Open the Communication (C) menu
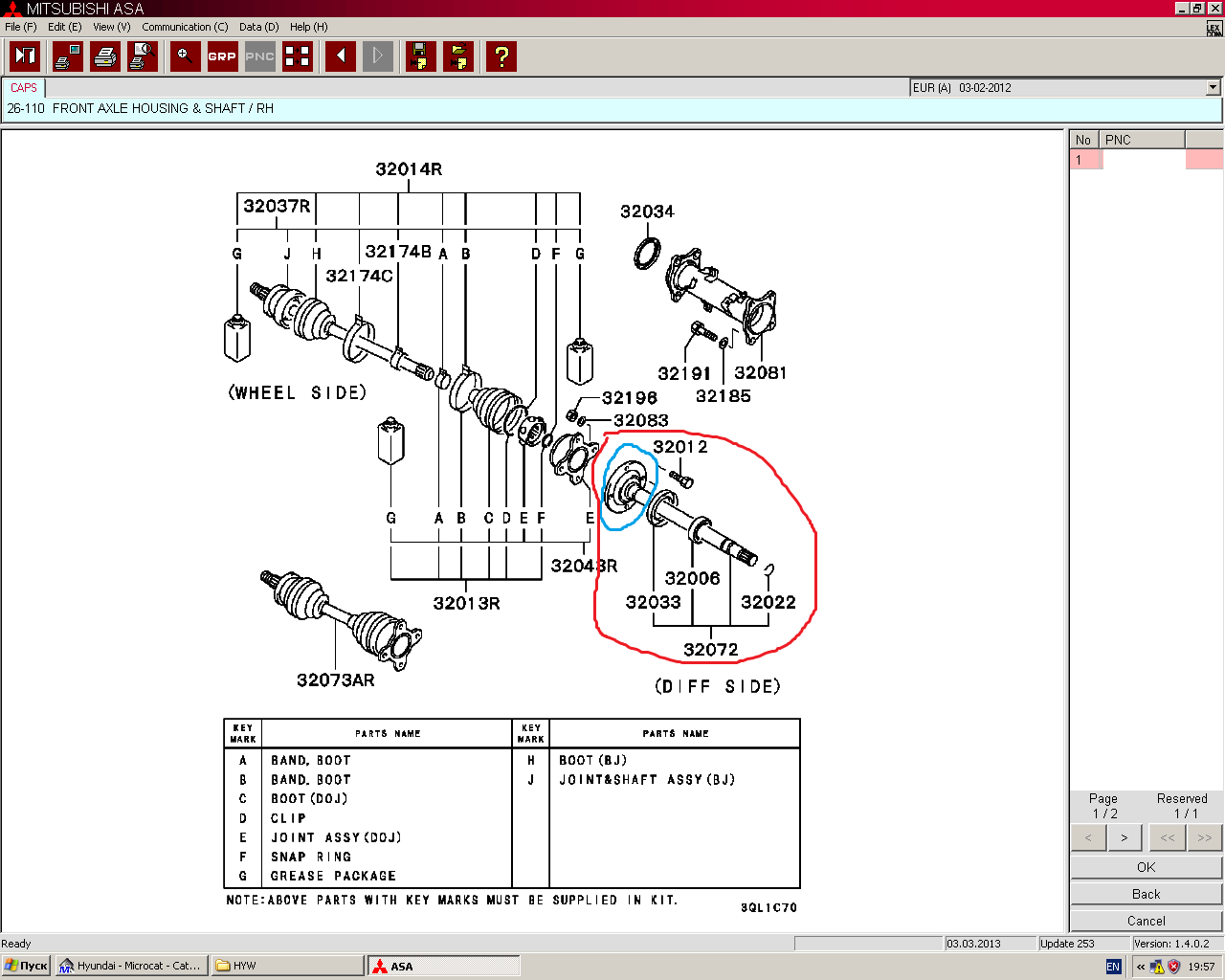This screenshot has width=1225, height=980. point(185,27)
